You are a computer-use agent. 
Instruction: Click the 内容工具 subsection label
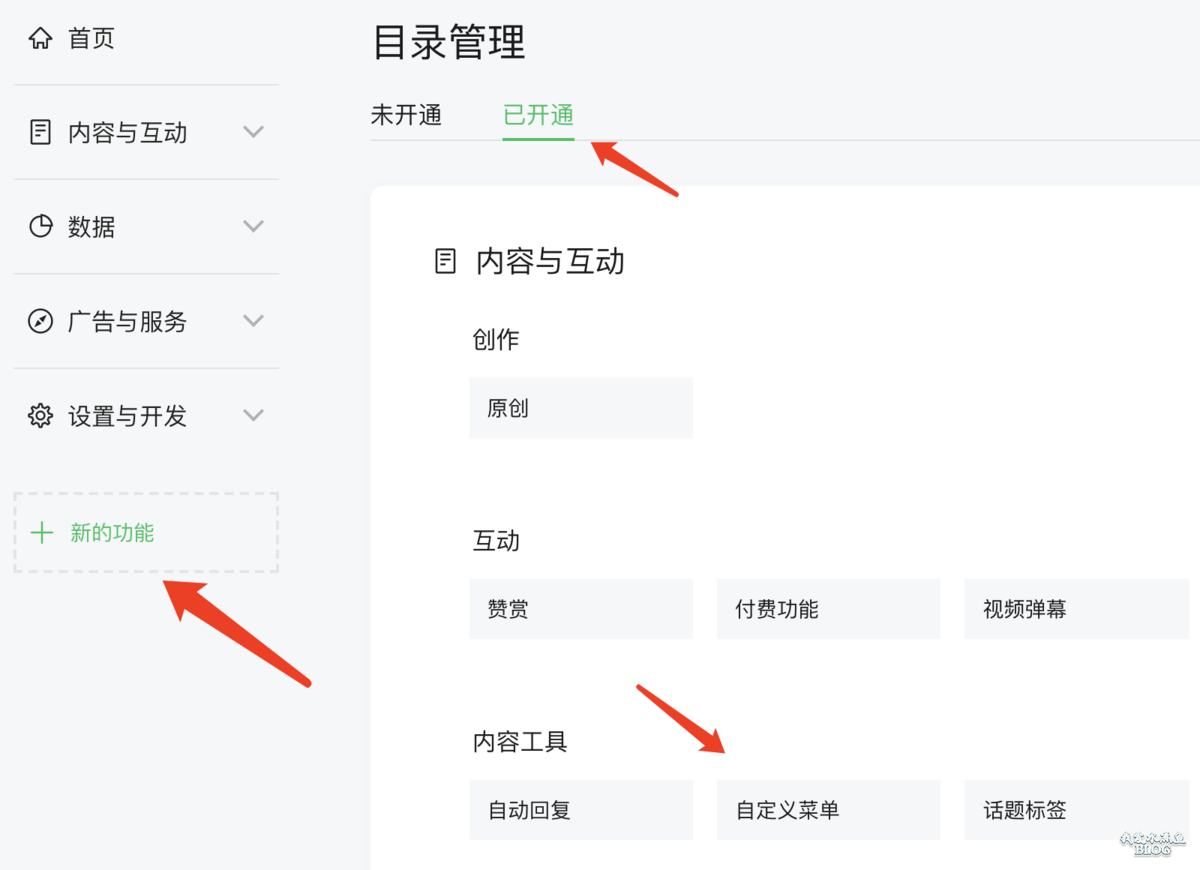520,742
